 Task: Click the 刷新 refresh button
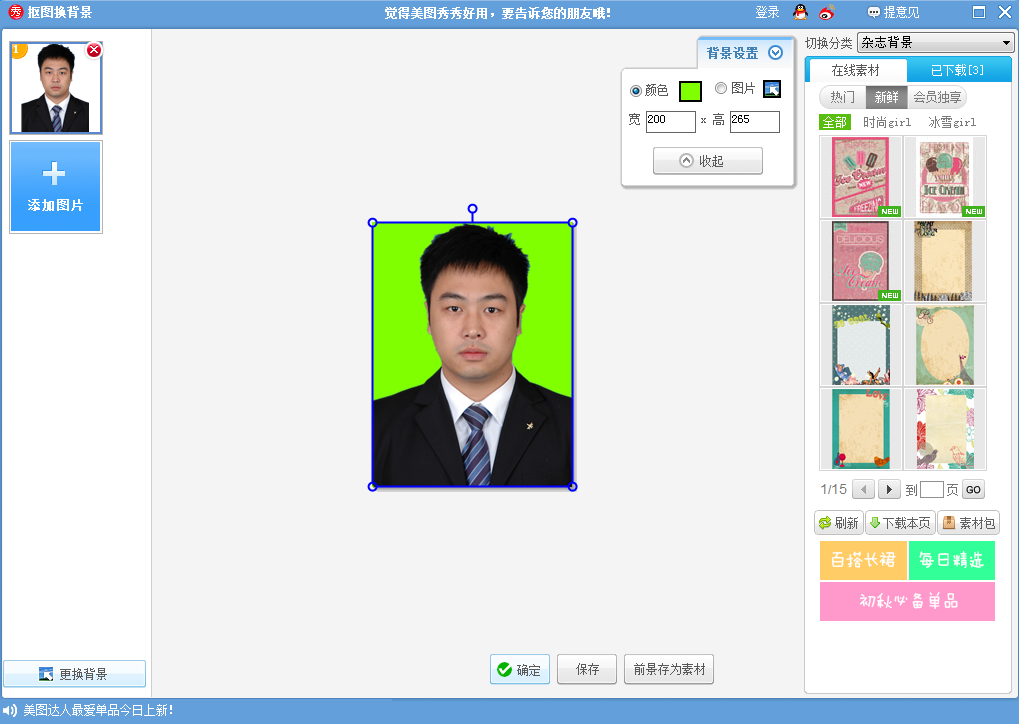[839, 523]
